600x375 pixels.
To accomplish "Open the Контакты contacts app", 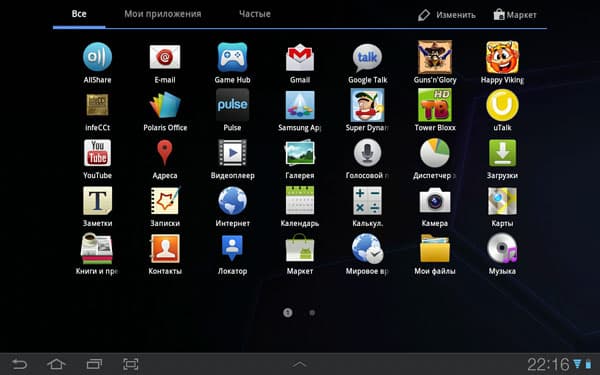I will point(165,249).
